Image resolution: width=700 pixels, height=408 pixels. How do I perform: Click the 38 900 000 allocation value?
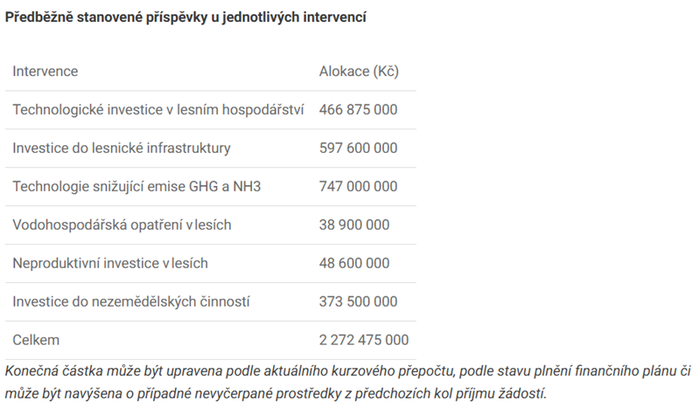pyautogui.click(x=354, y=225)
